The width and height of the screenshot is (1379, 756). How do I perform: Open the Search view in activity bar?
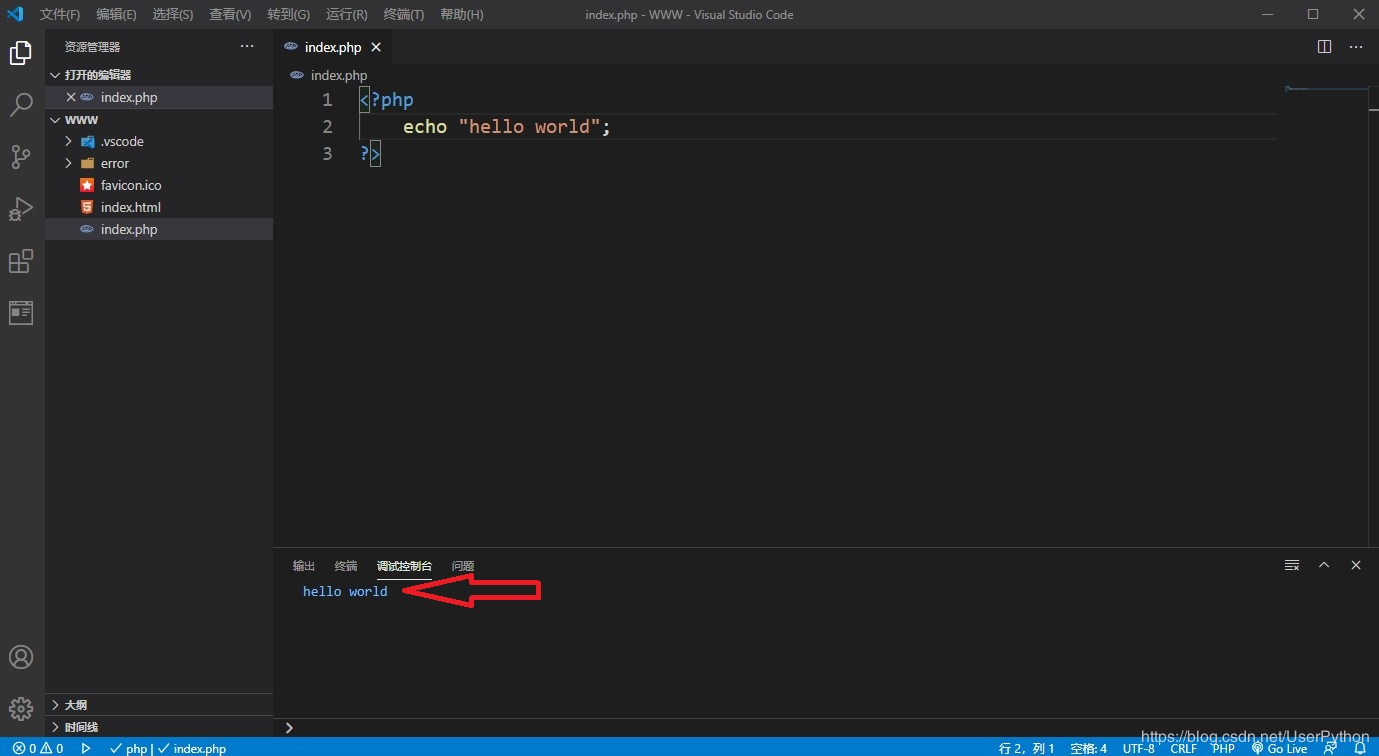tap(21, 105)
